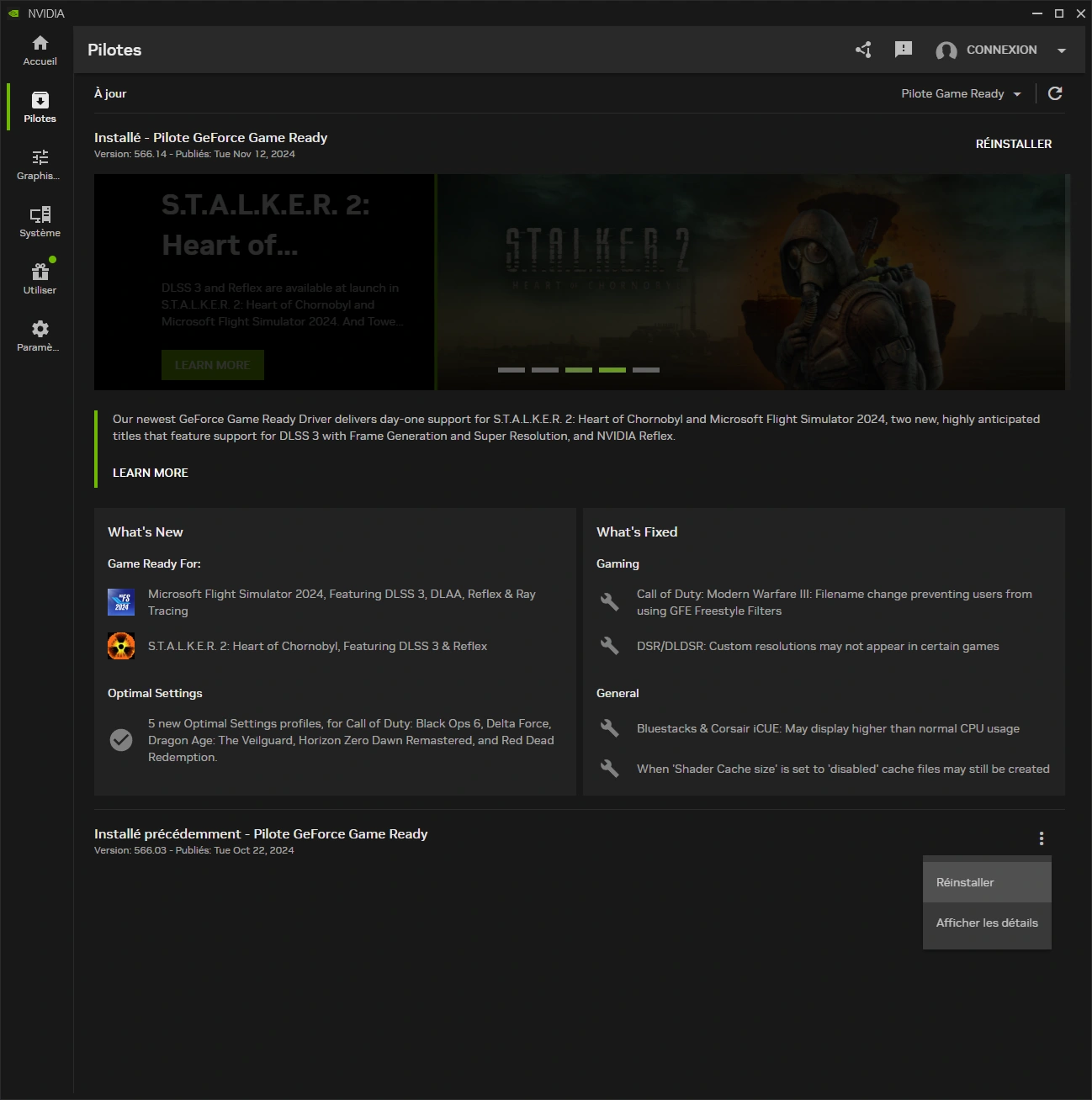Select Réinstaller from the context menu

987,882
